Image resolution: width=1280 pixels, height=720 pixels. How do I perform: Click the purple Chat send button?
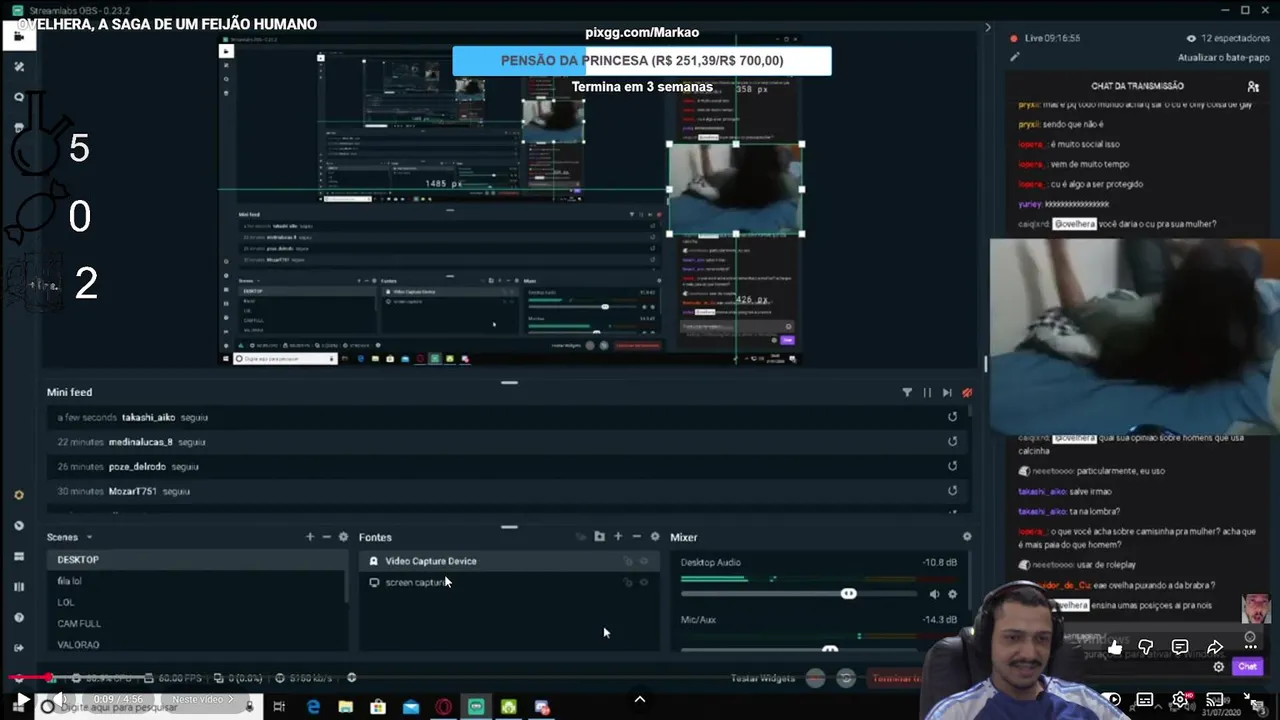(x=1247, y=667)
